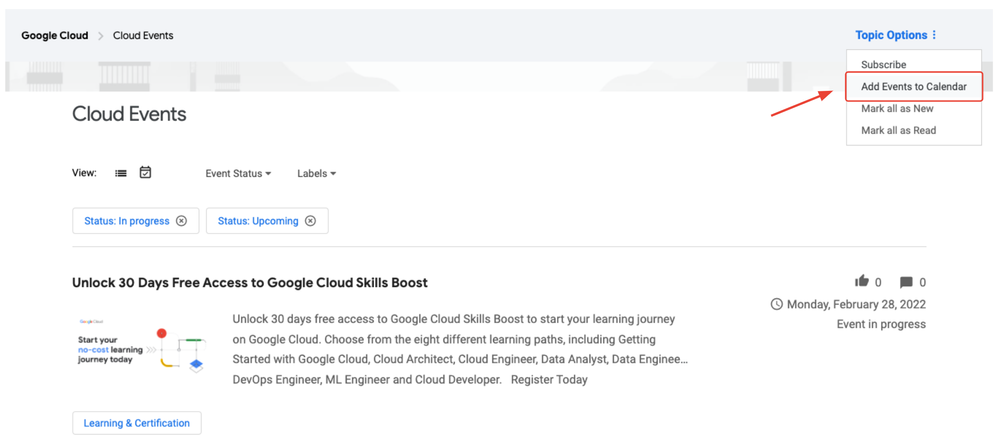Click the Learning & Certification label
Viewport: 999px width, 443px height.
(137, 423)
